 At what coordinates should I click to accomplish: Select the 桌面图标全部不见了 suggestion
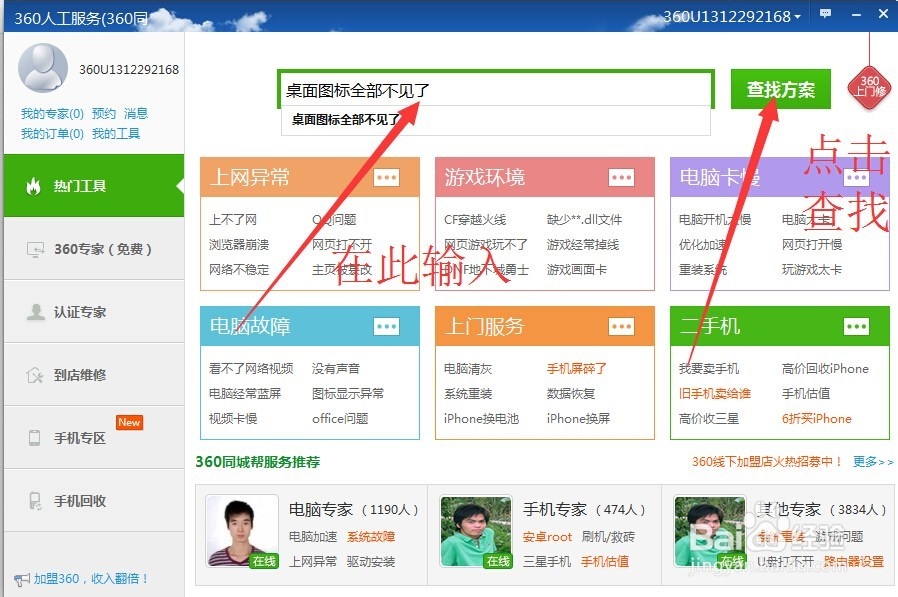point(496,120)
